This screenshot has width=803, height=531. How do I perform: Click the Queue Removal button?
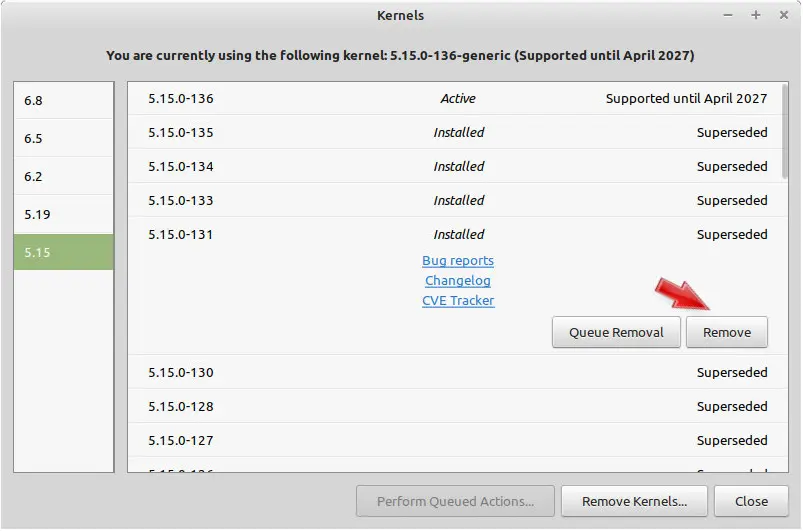point(616,332)
